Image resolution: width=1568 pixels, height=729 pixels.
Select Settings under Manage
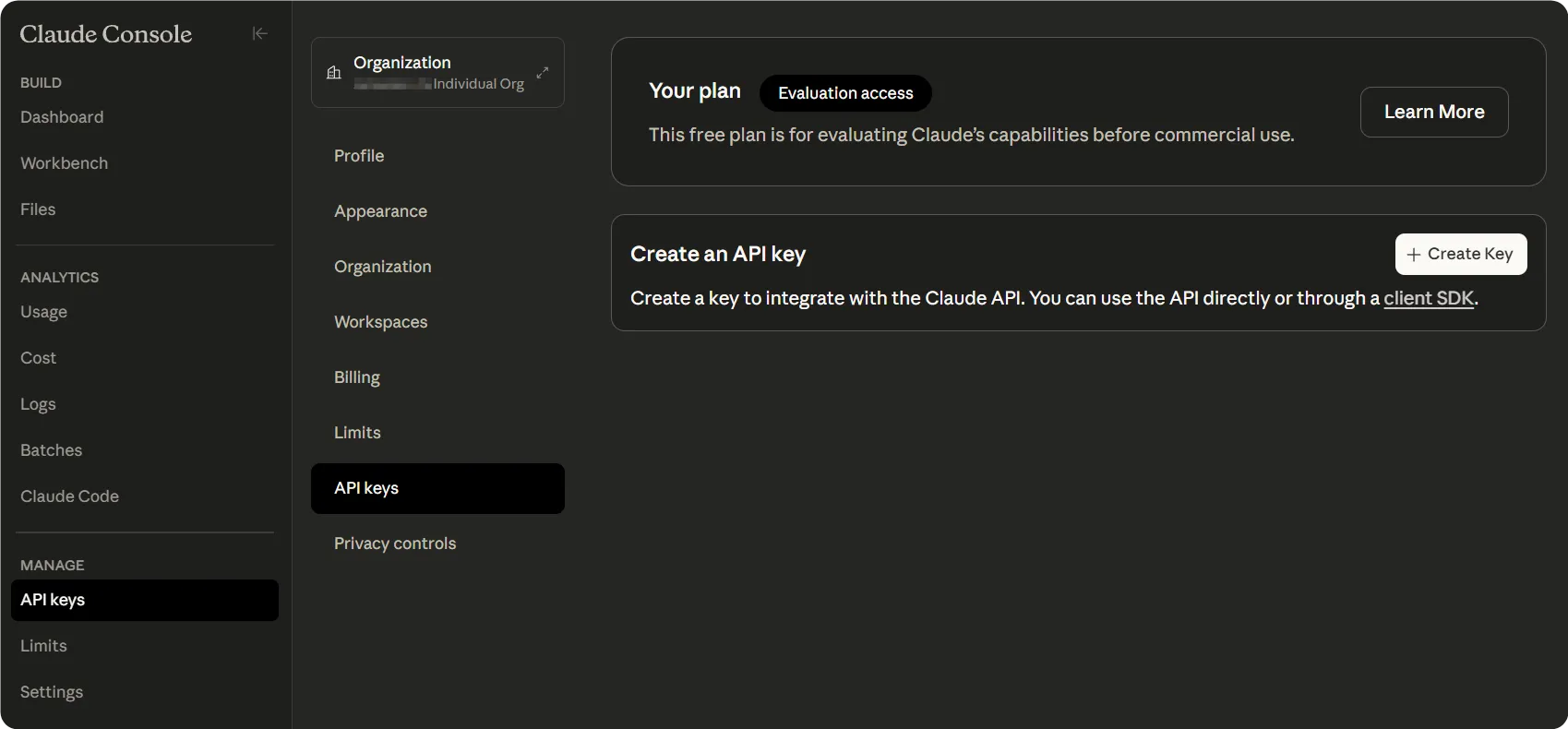[52, 692]
